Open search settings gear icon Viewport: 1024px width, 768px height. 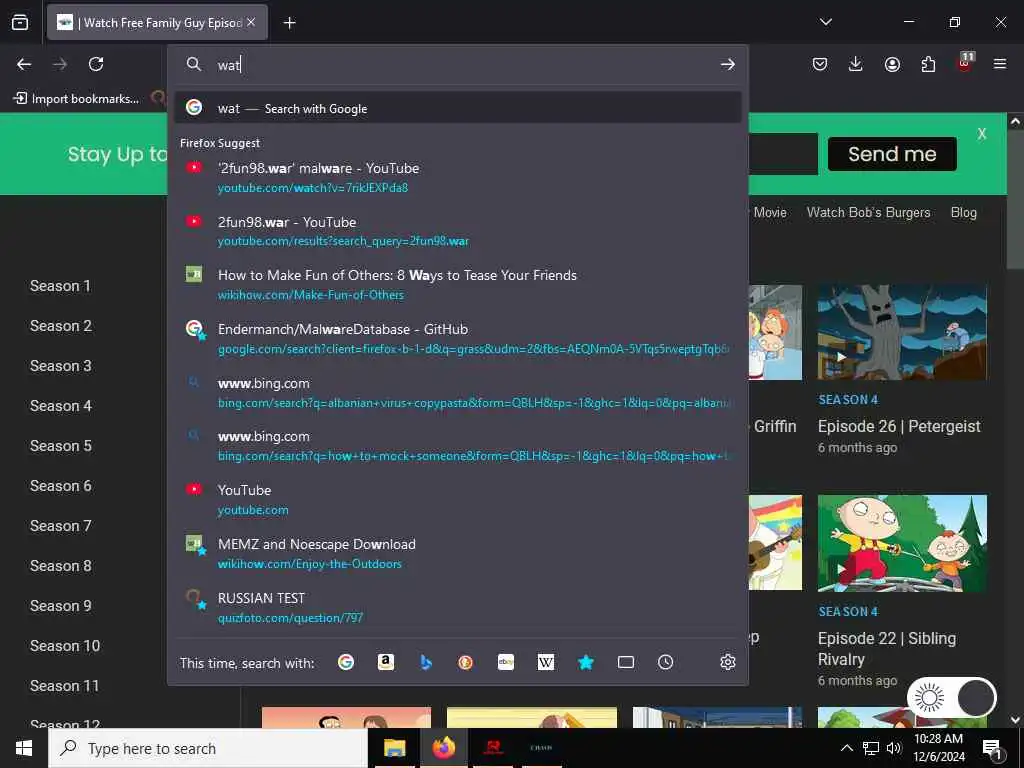(728, 662)
